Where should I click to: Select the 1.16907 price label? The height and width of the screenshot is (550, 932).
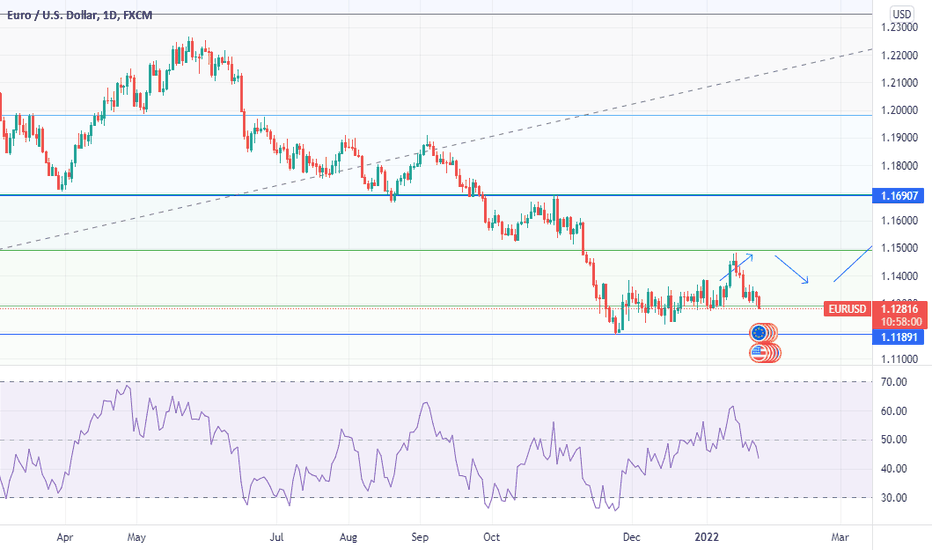(898, 195)
